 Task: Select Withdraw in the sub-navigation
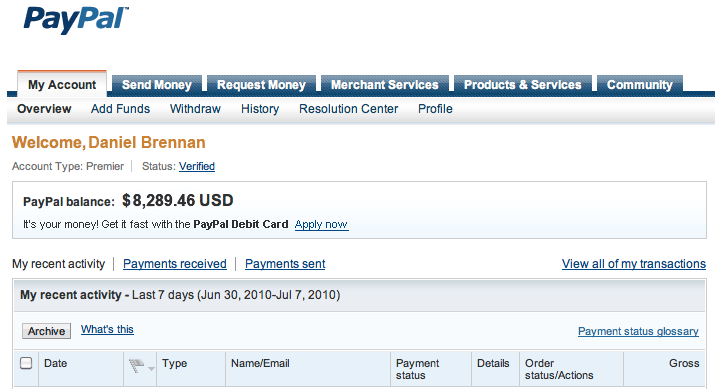(x=195, y=109)
